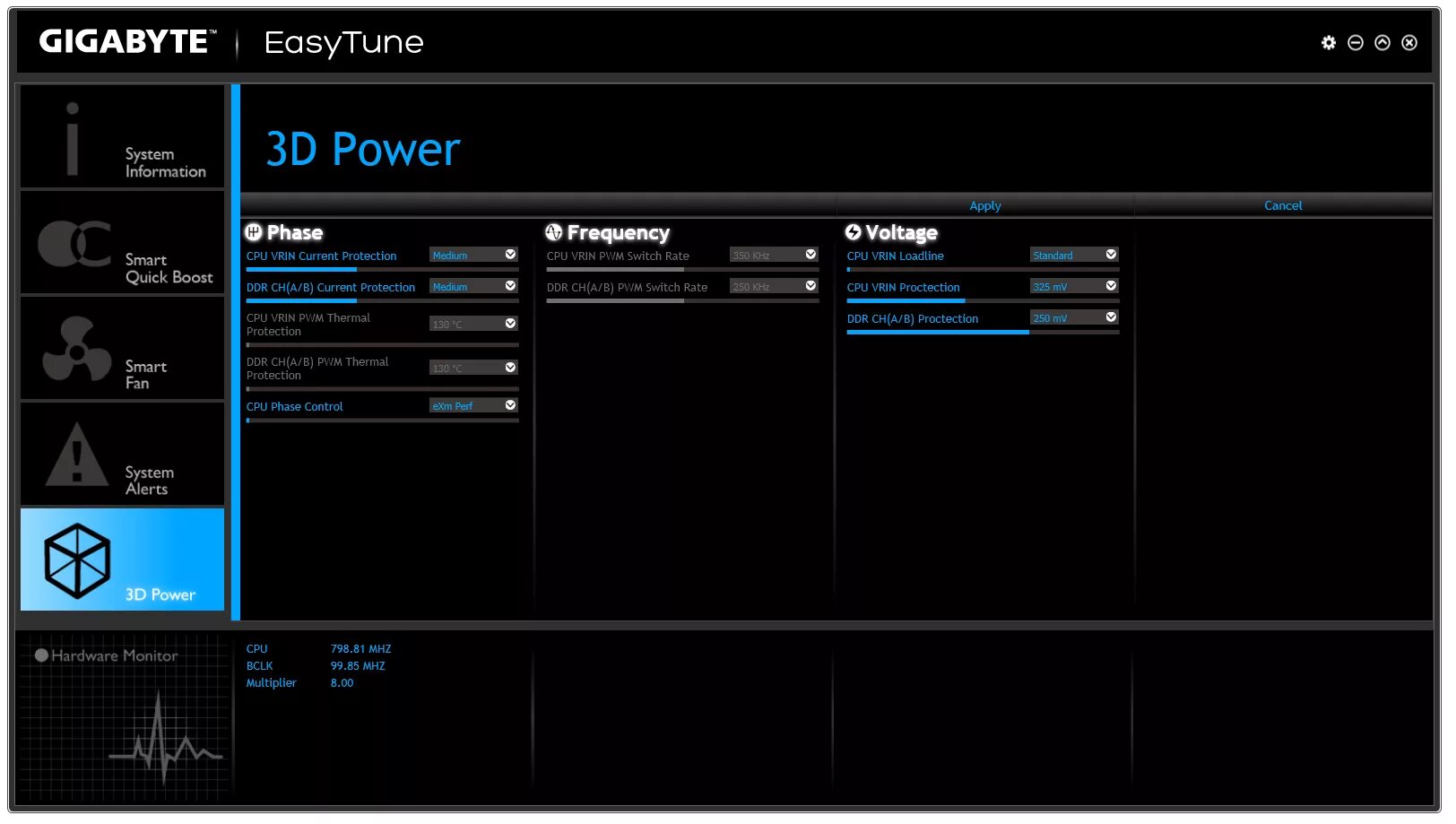Adjust the CPU Phase Control slider
1456x824 pixels.
pos(383,420)
